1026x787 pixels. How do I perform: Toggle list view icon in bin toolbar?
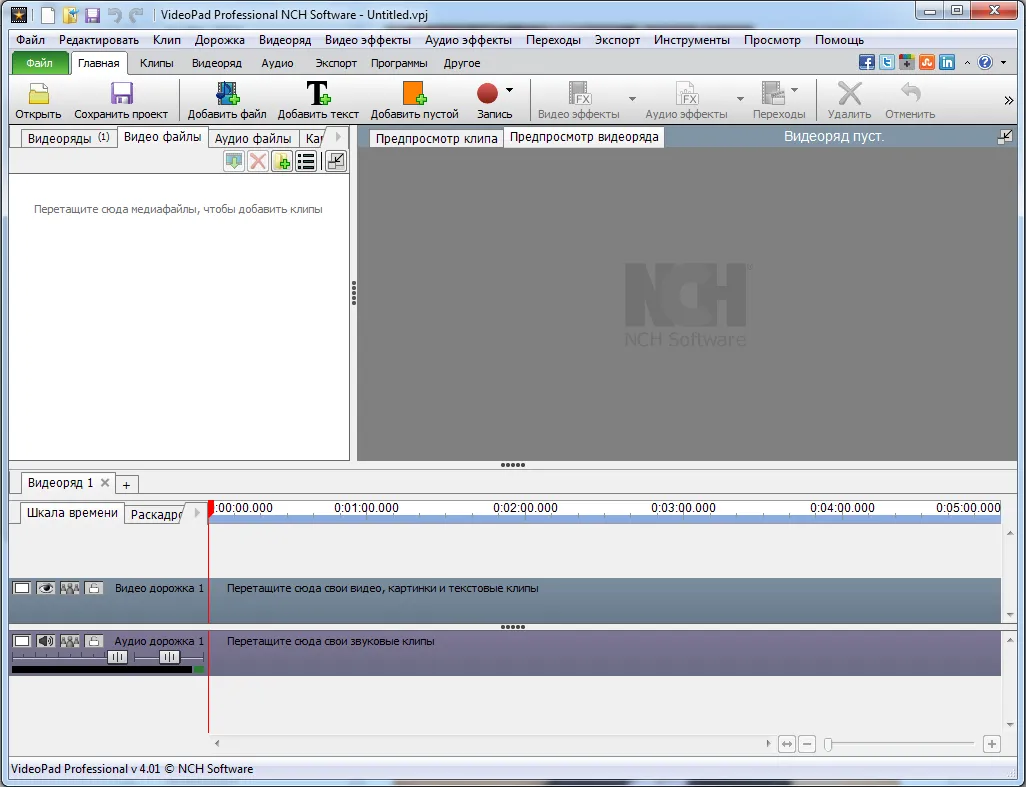coord(306,161)
